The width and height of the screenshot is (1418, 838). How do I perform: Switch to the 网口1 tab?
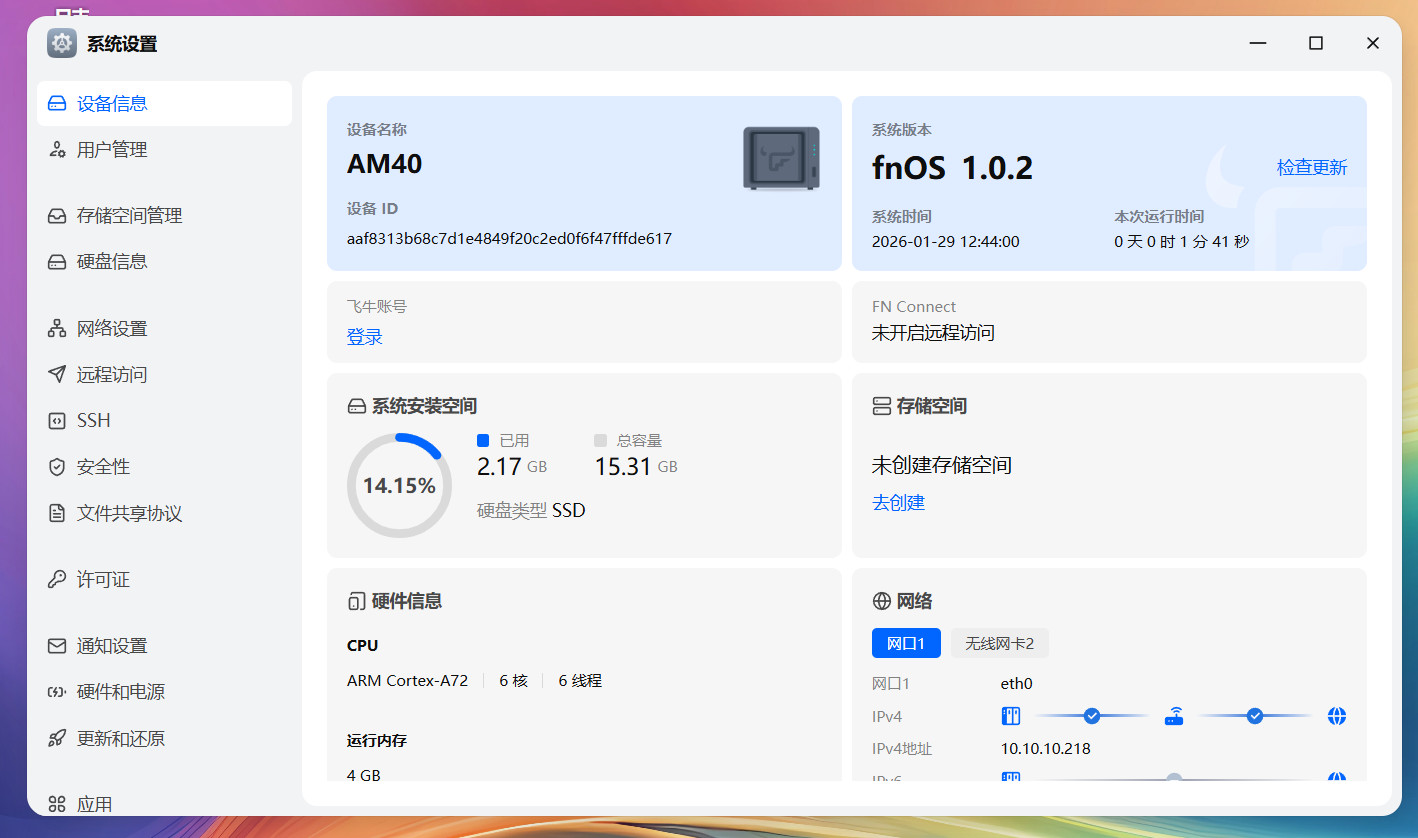[x=905, y=643]
